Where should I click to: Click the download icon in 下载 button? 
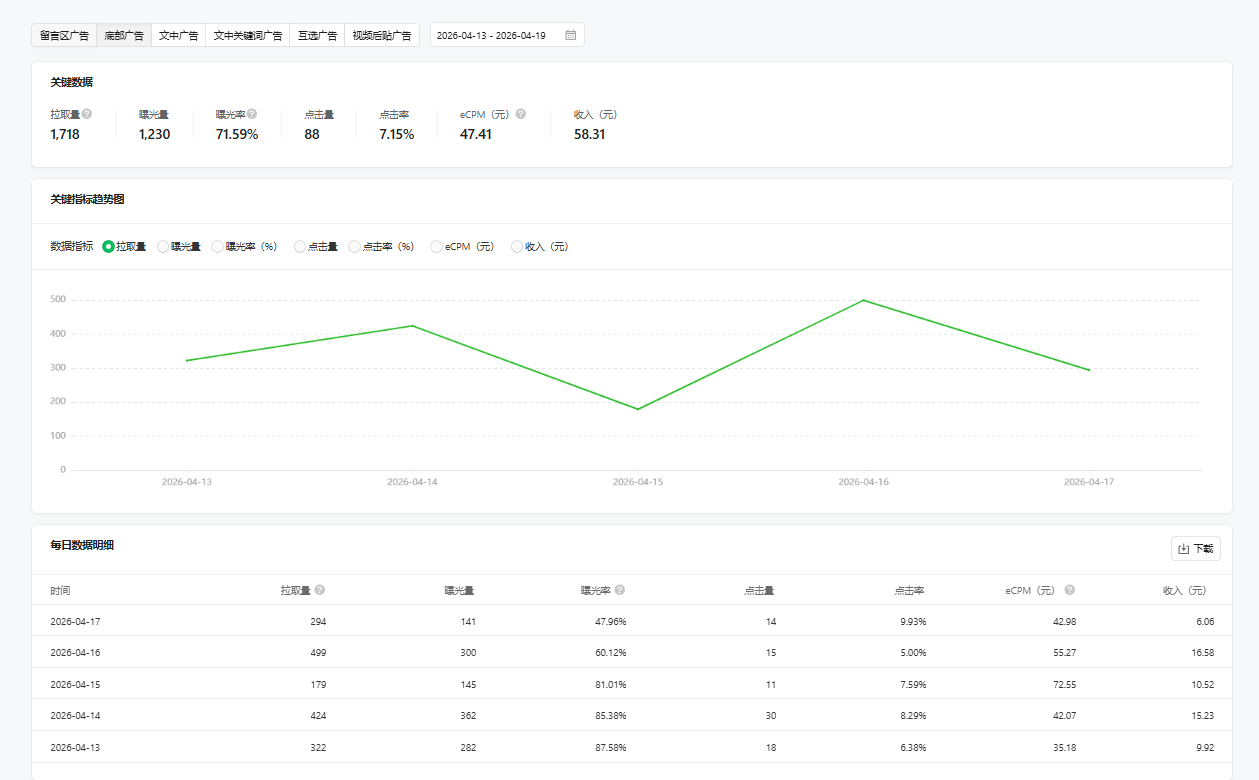[x=1184, y=549]
